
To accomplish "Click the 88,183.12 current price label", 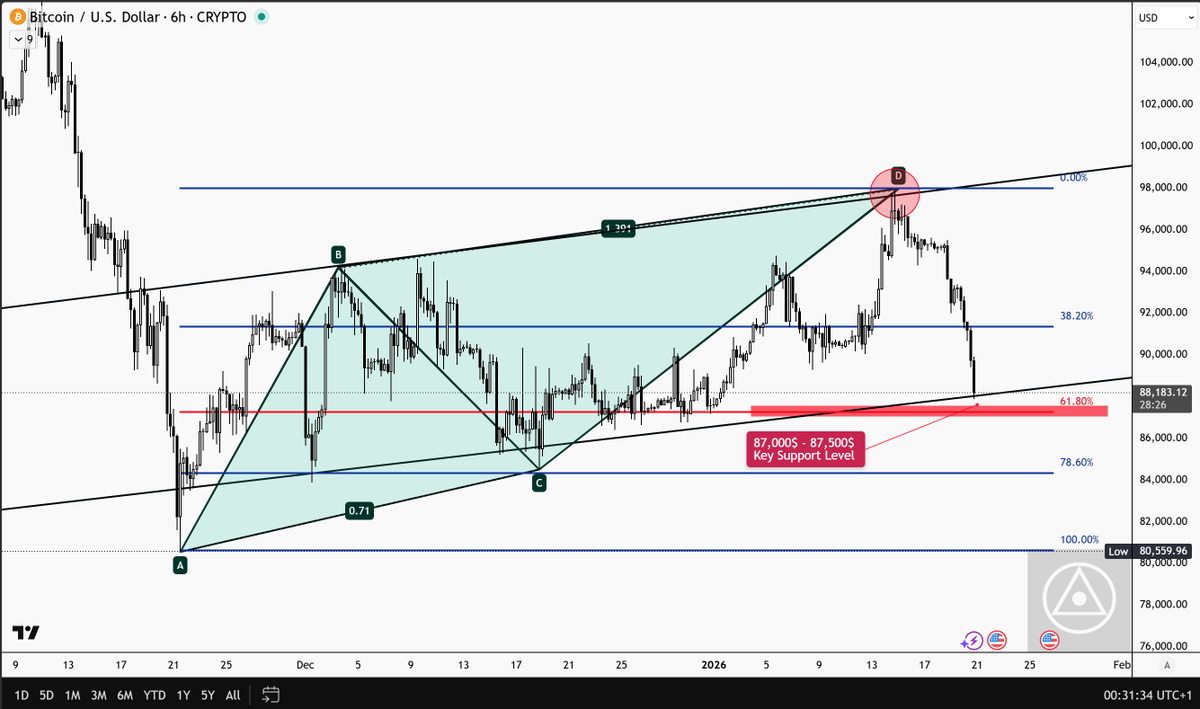I will click(1164, 398).
